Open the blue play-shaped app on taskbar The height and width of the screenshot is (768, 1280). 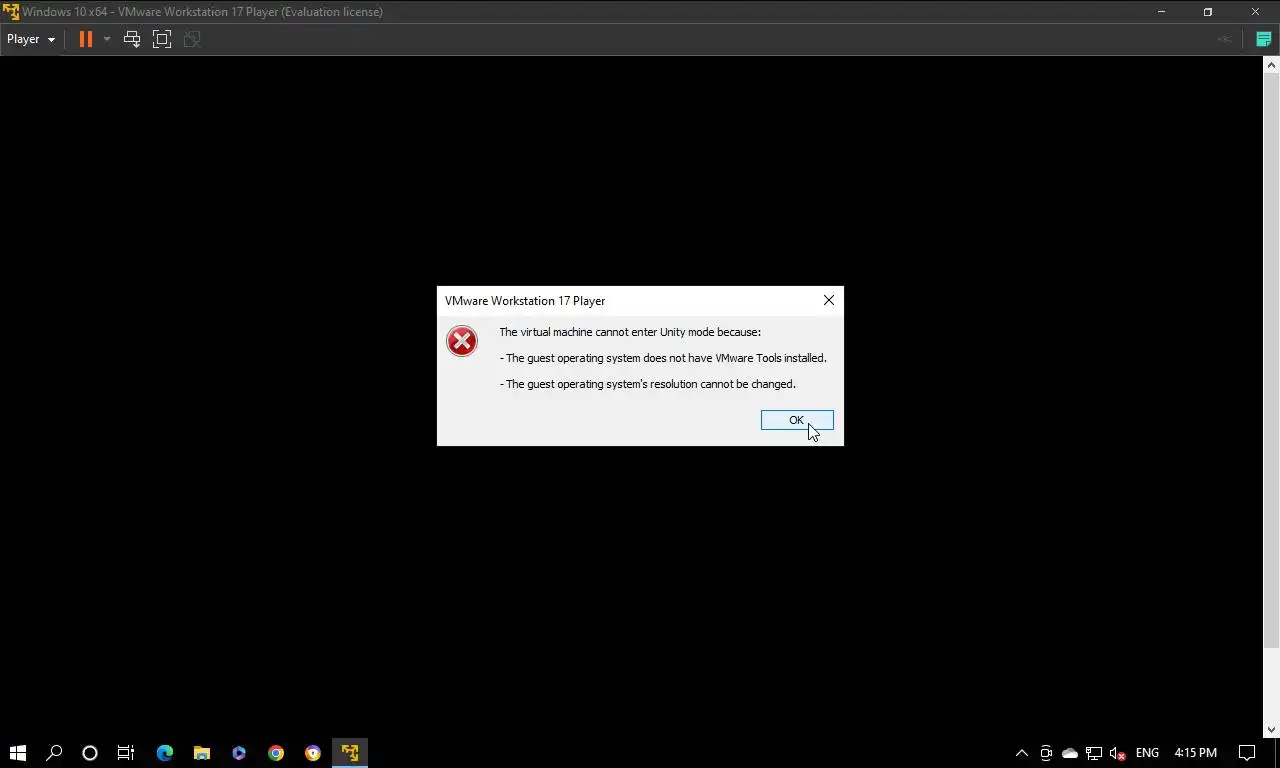[239, 753]
